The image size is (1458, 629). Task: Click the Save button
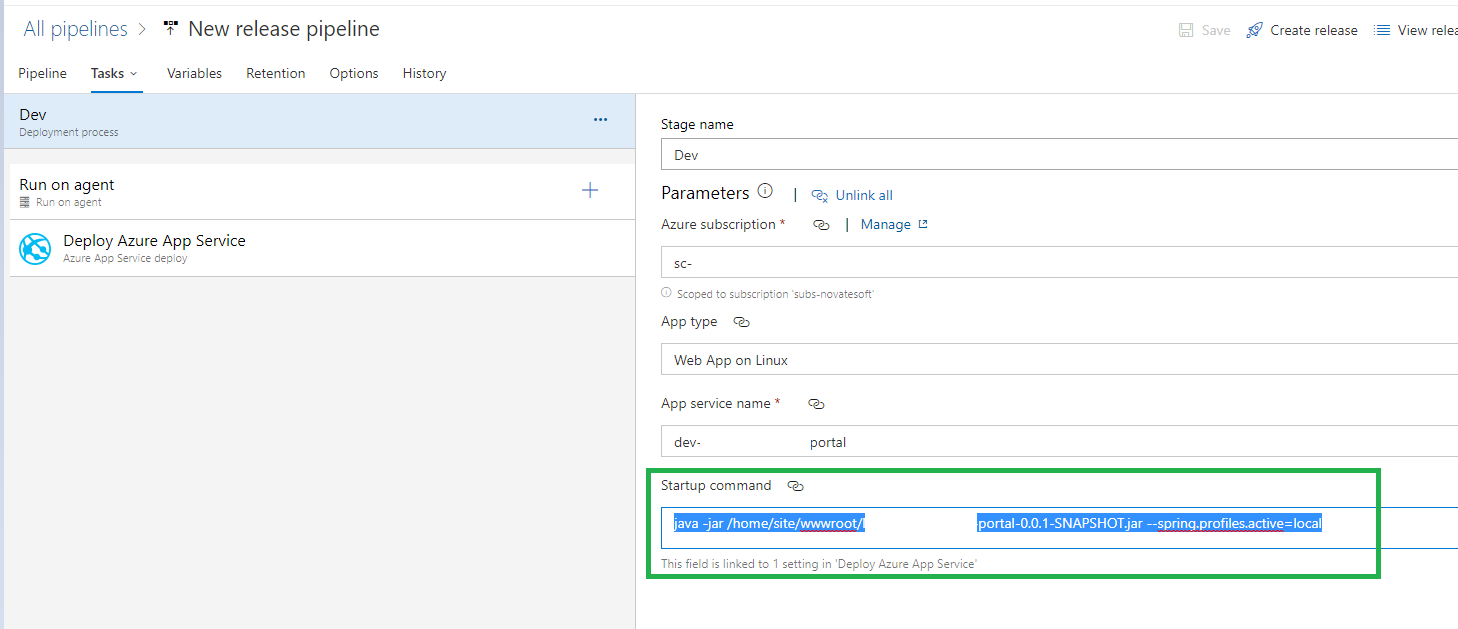(x=1205, y=30)
